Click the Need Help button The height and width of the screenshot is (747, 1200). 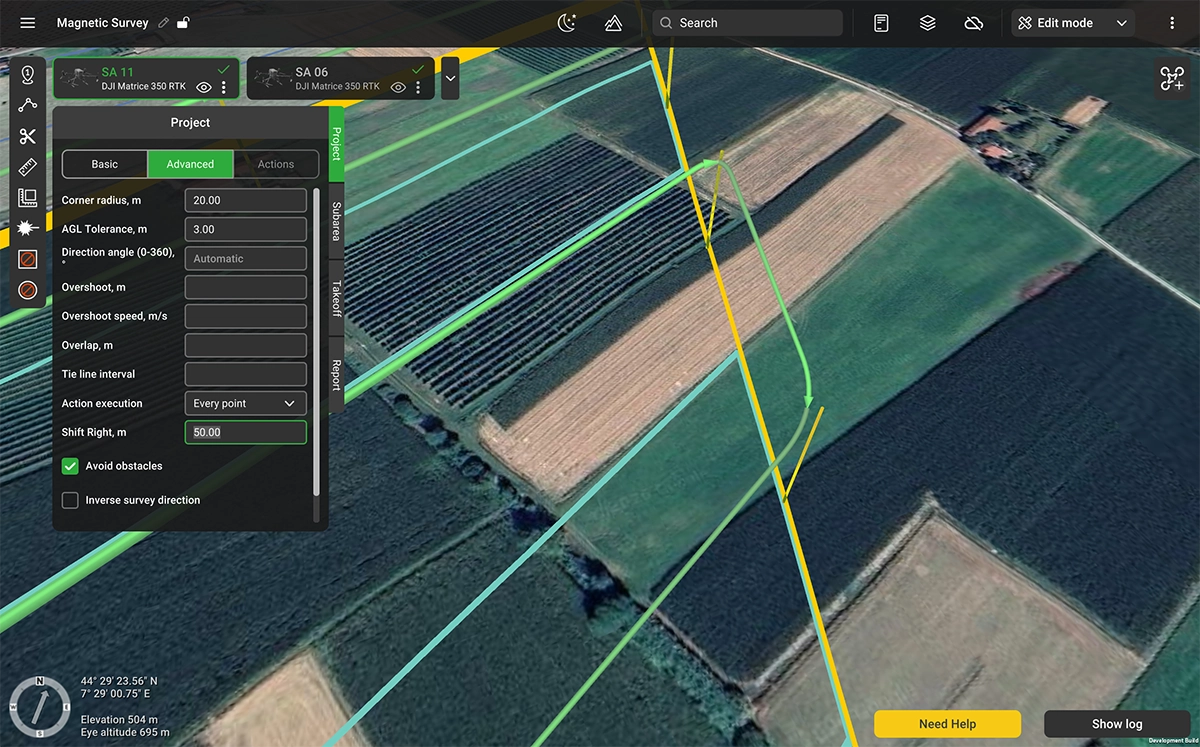coord(947,724)
